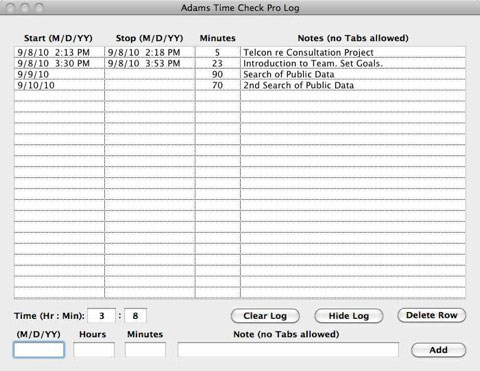Screen dimensions: 480x371
Task: Select start cell '9/10/10'
Action: pyautogui.click(x=59, y=85)
